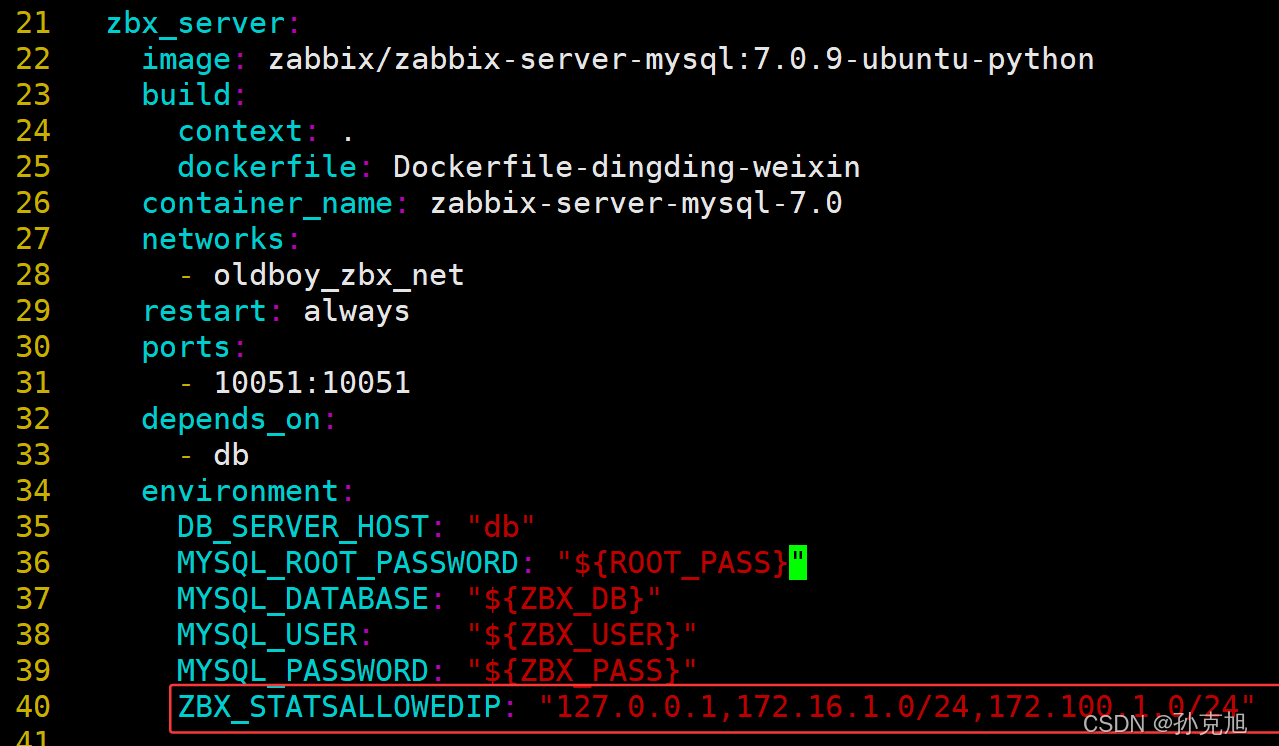Click the db dependency list item
Image resolution: width=1279 pixels, height=746 pixels.
click(x=231, y=455)
